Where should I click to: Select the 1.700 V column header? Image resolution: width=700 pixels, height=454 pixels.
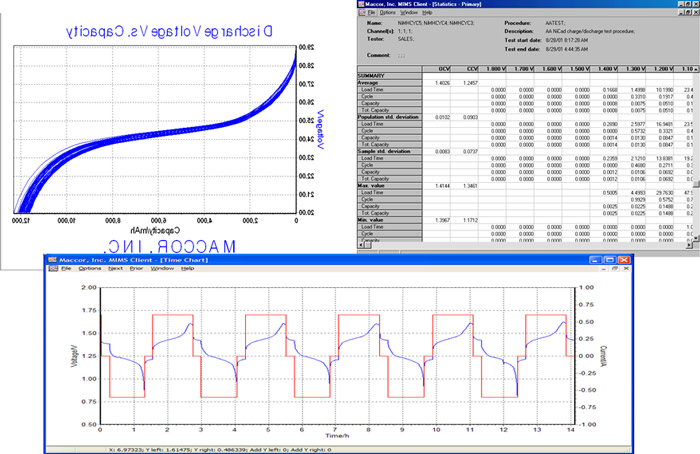point(521,69)
